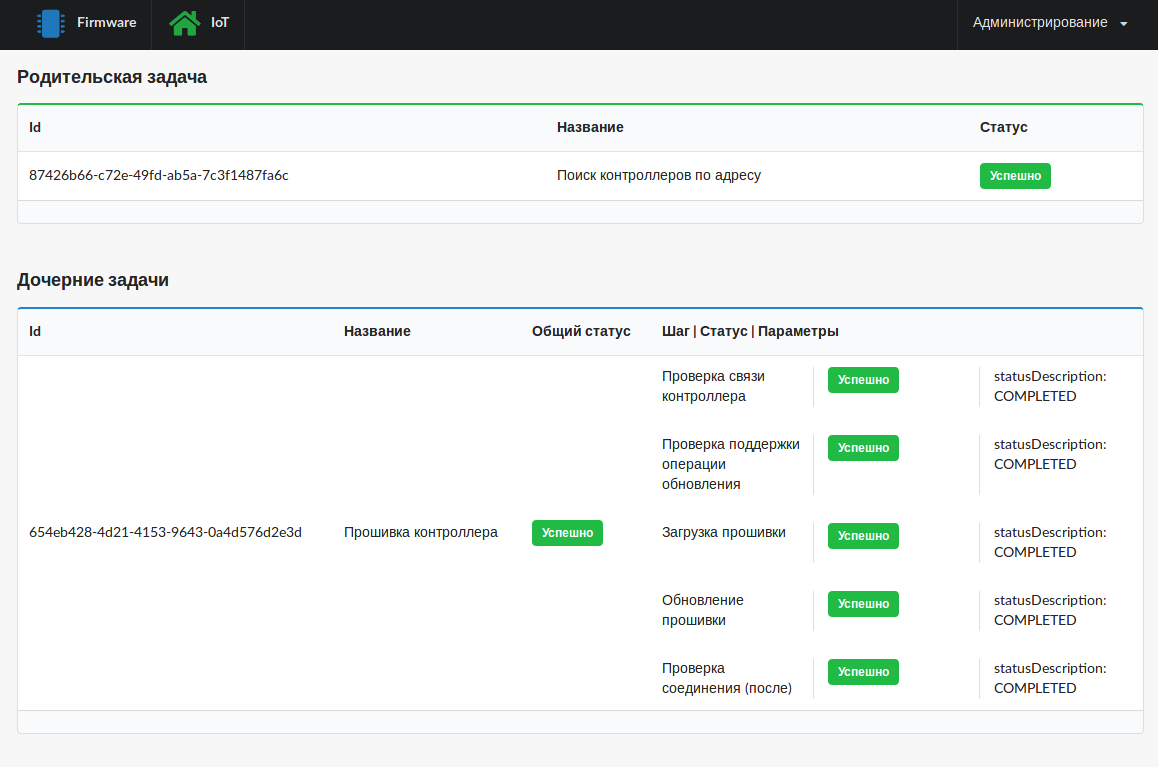Screen dimensions: 1158x767
Task: Click status badge for Обновление прошивки step
Action: tap(863, 604)
